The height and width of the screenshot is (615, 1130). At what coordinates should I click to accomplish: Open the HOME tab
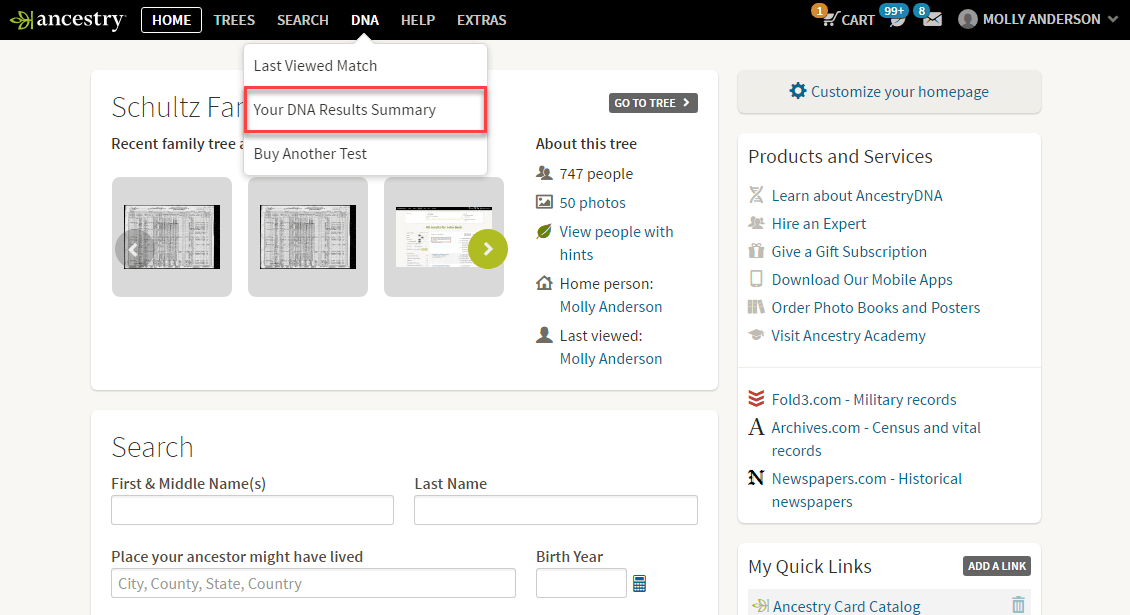172,20
